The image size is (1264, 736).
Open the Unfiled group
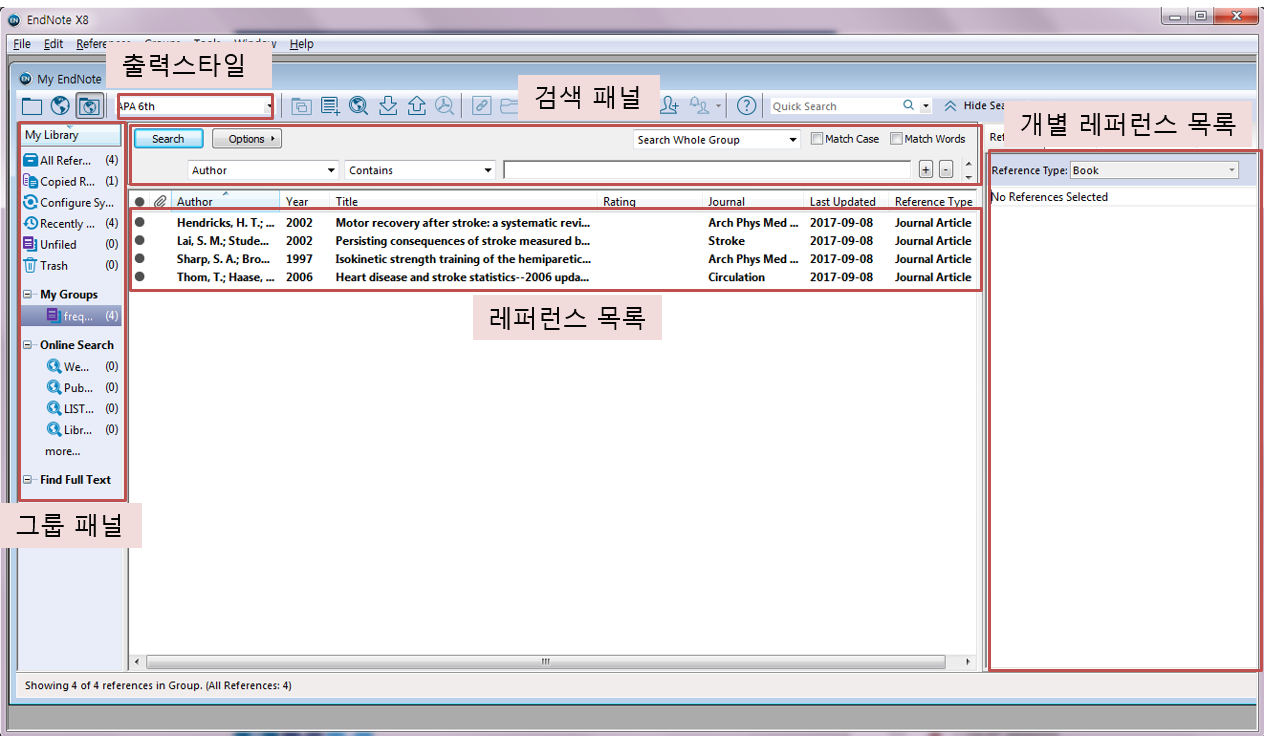(71, 245)
